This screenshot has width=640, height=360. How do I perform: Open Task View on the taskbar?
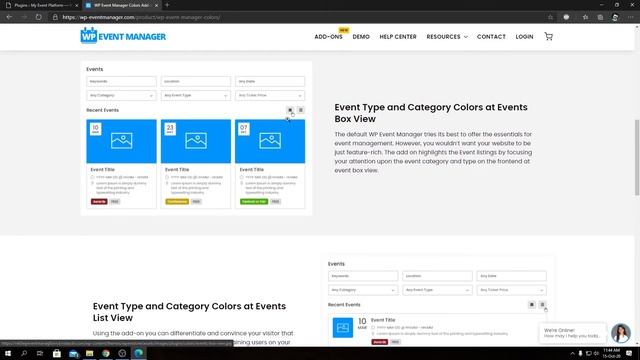tap(40, 353)
